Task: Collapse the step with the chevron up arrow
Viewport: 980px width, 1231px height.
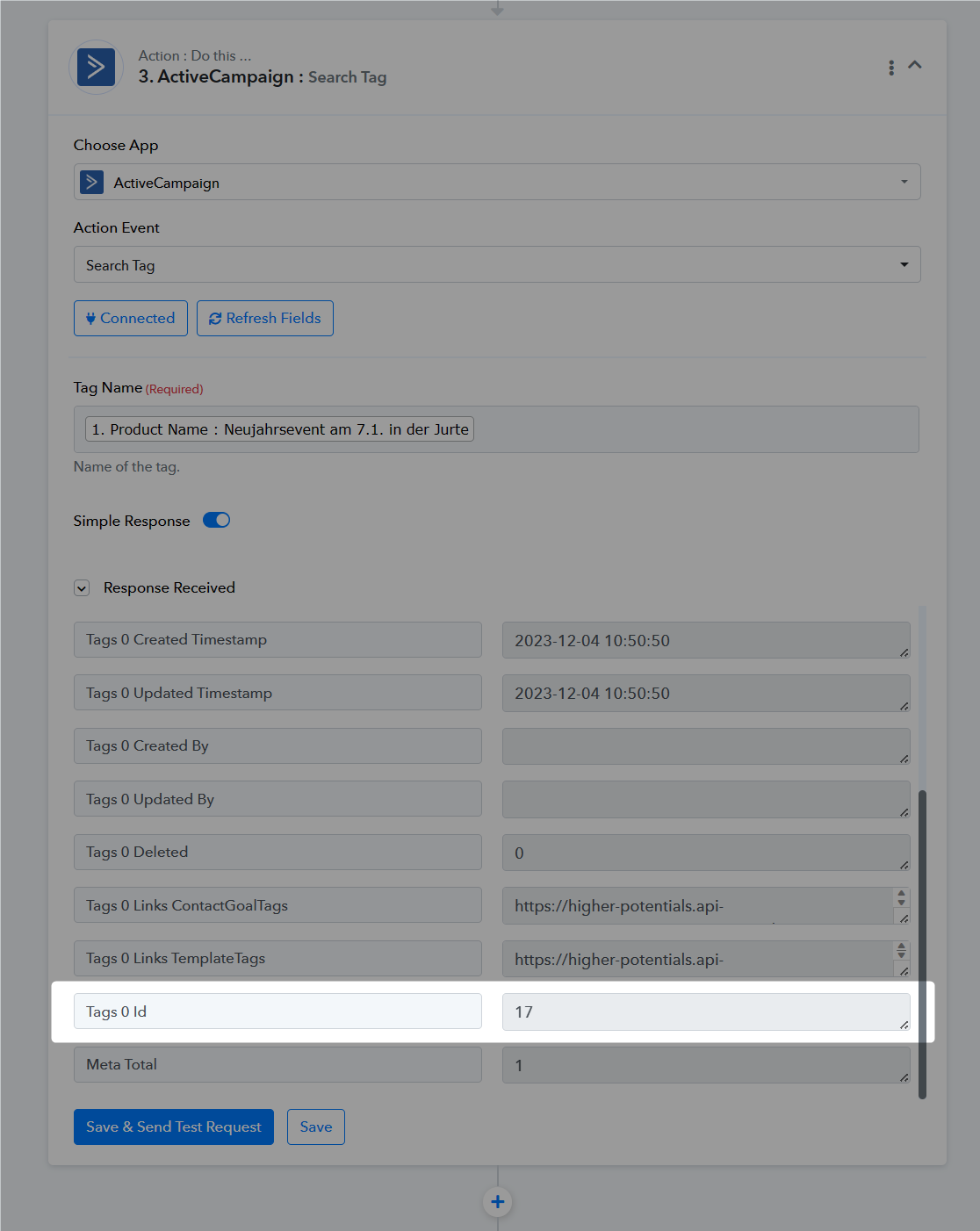Action: coord(915,65)
